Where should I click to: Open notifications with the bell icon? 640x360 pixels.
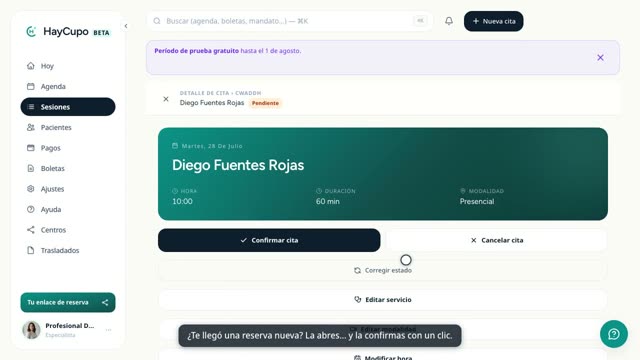click(449, 21)
